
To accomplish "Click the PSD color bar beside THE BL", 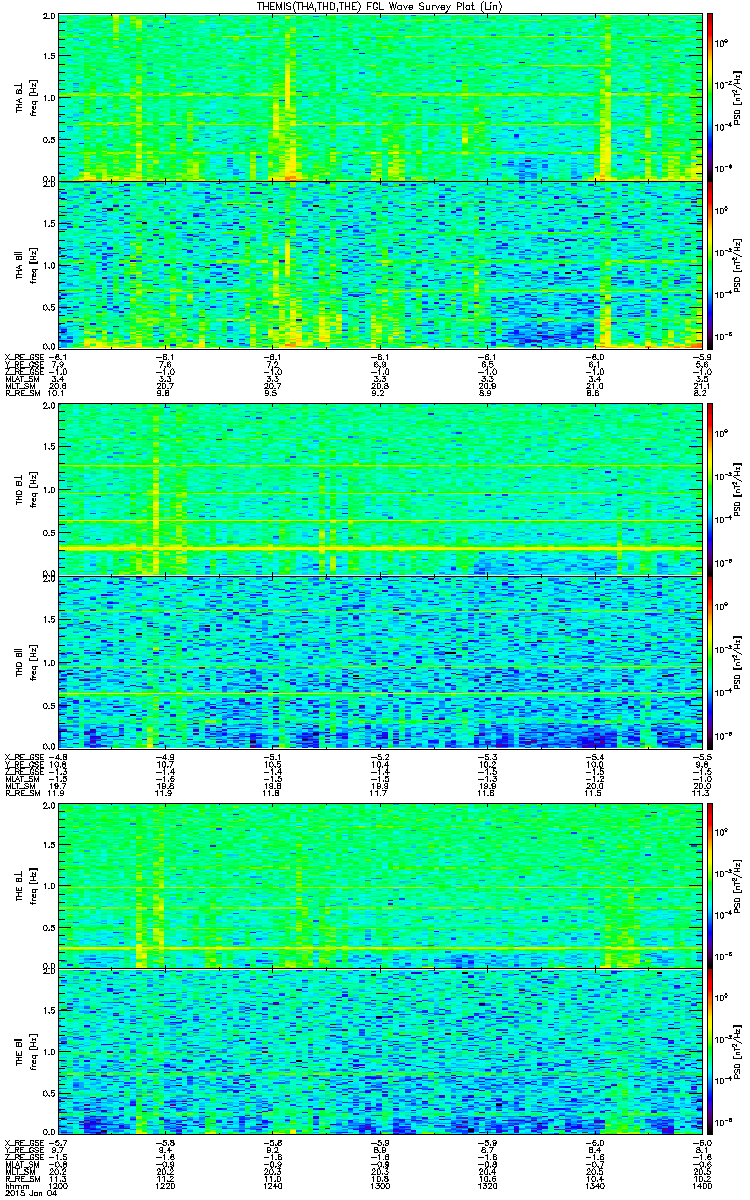I will point(709,885).
